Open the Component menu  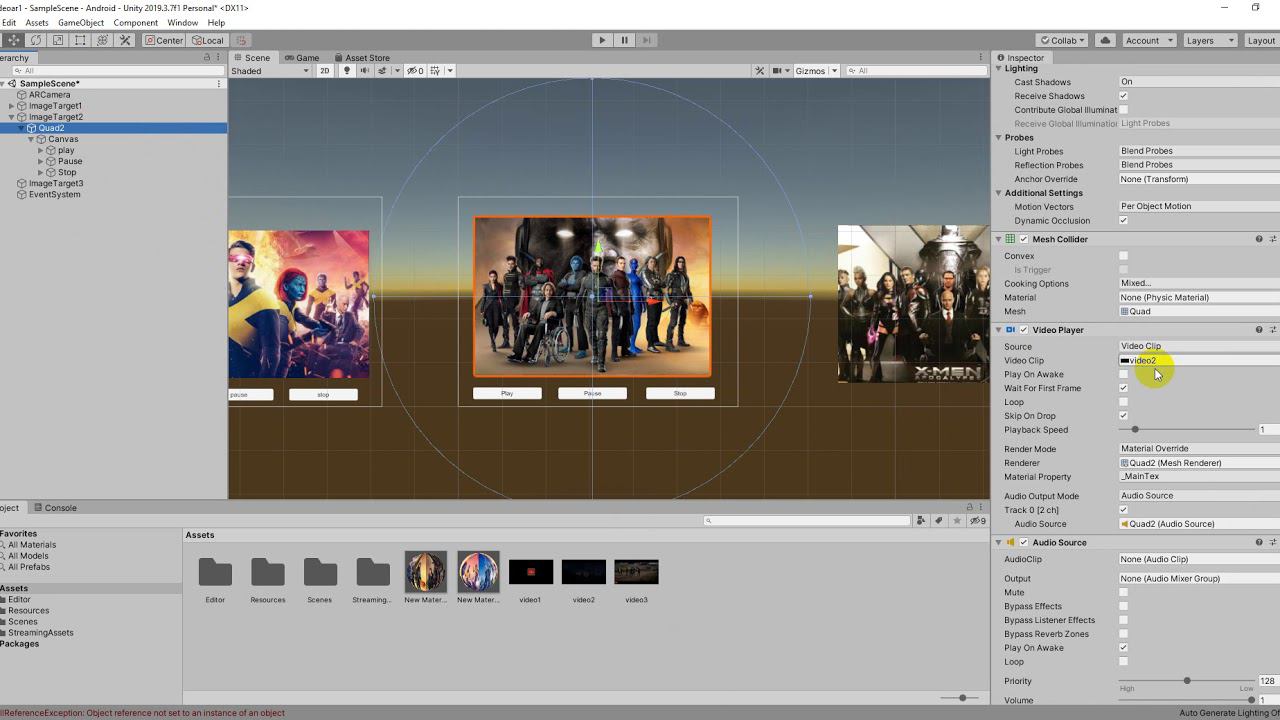136,22
